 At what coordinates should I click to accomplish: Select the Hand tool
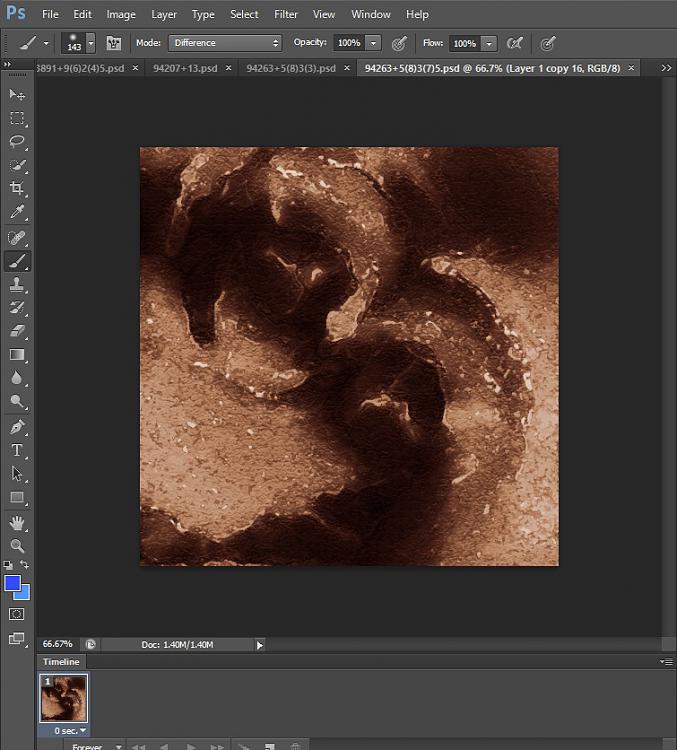point(17,523)
